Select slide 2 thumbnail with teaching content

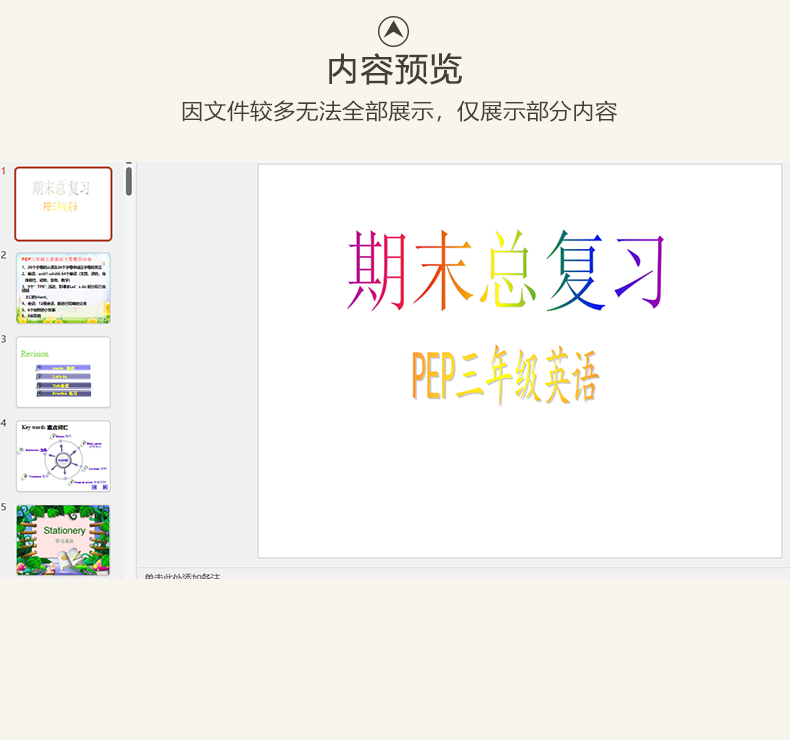[63, 288]
